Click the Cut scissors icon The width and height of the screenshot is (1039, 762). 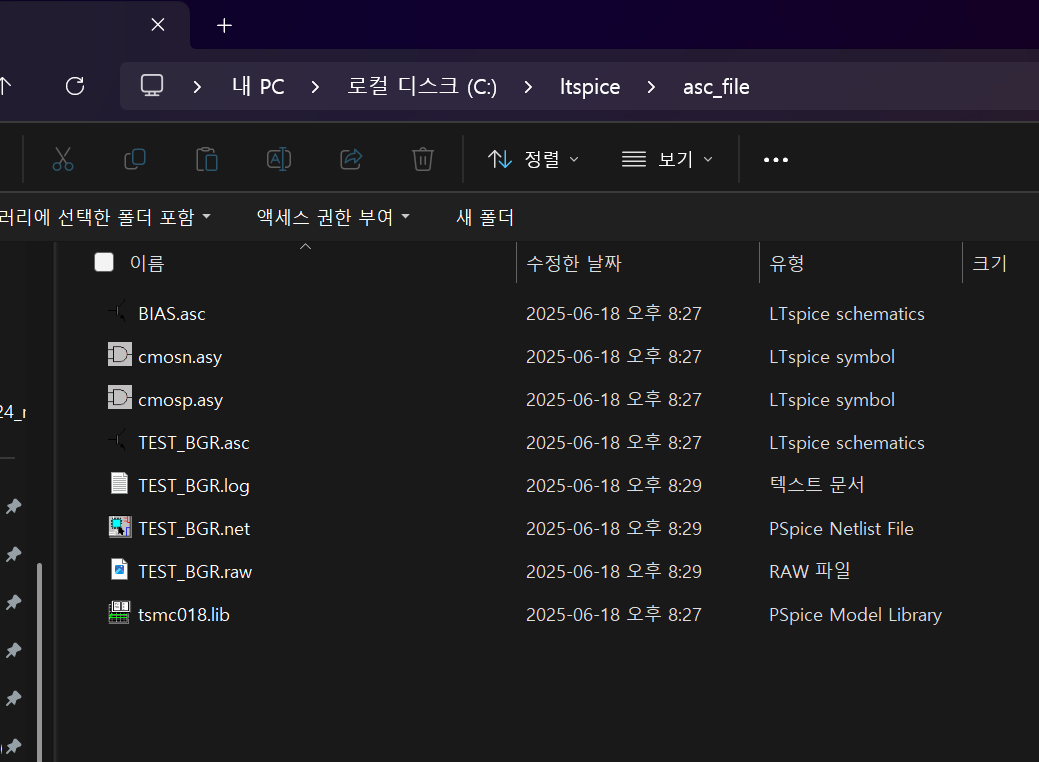(x=63, y=160)
